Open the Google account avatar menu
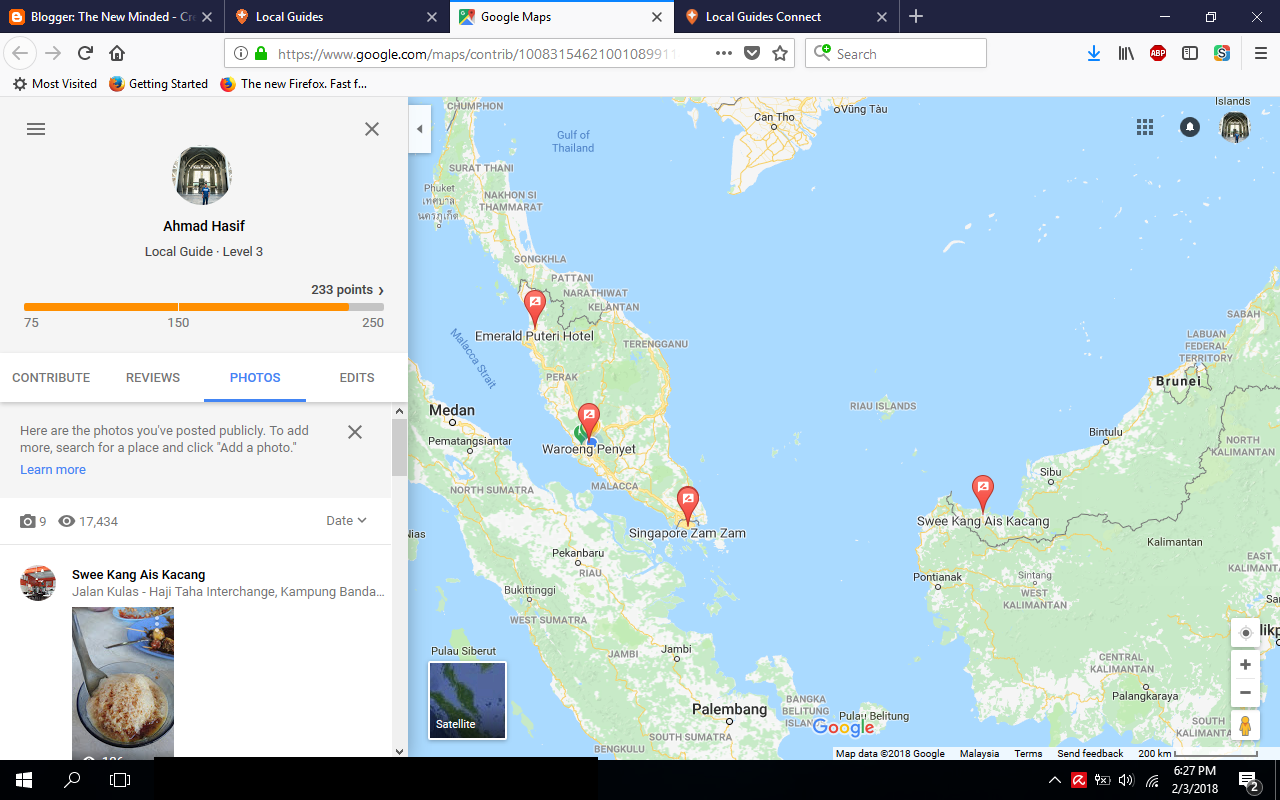1280x800 pixels. (x=1236, y=127)
